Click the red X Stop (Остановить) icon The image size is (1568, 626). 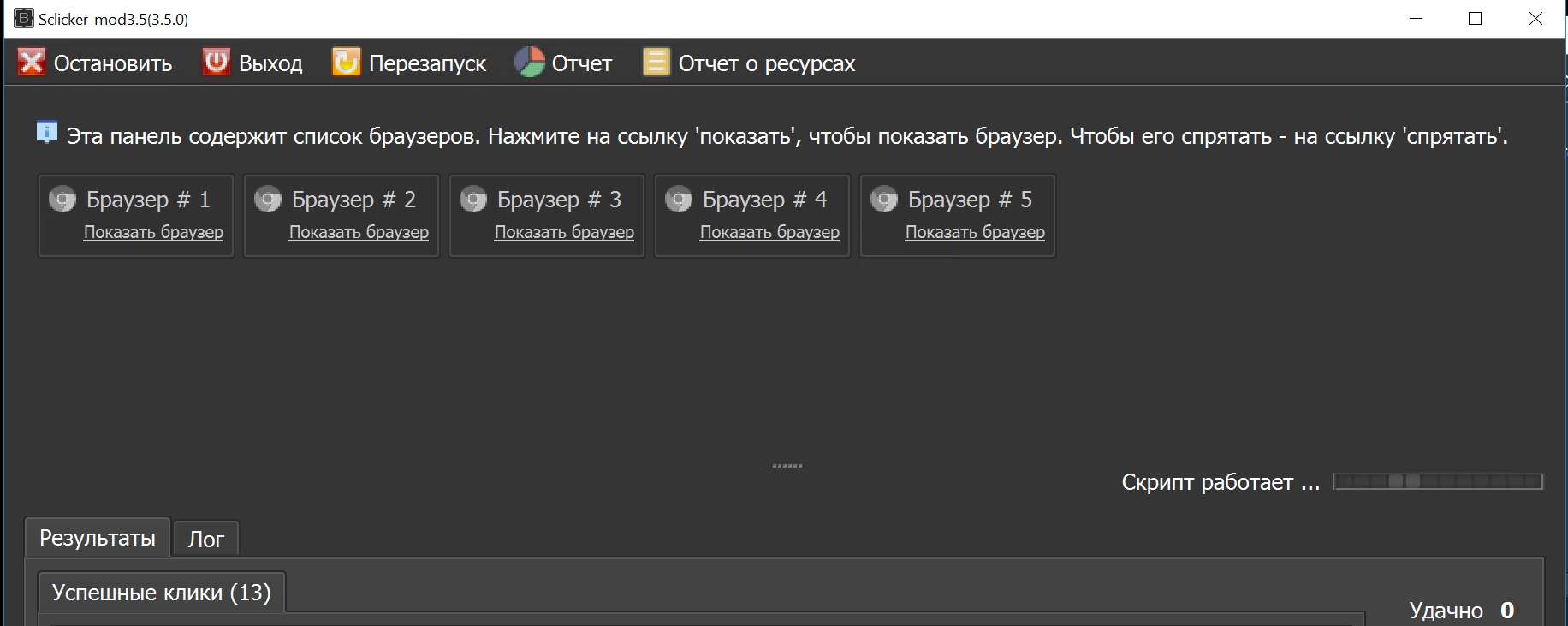[x=32, y=63]
